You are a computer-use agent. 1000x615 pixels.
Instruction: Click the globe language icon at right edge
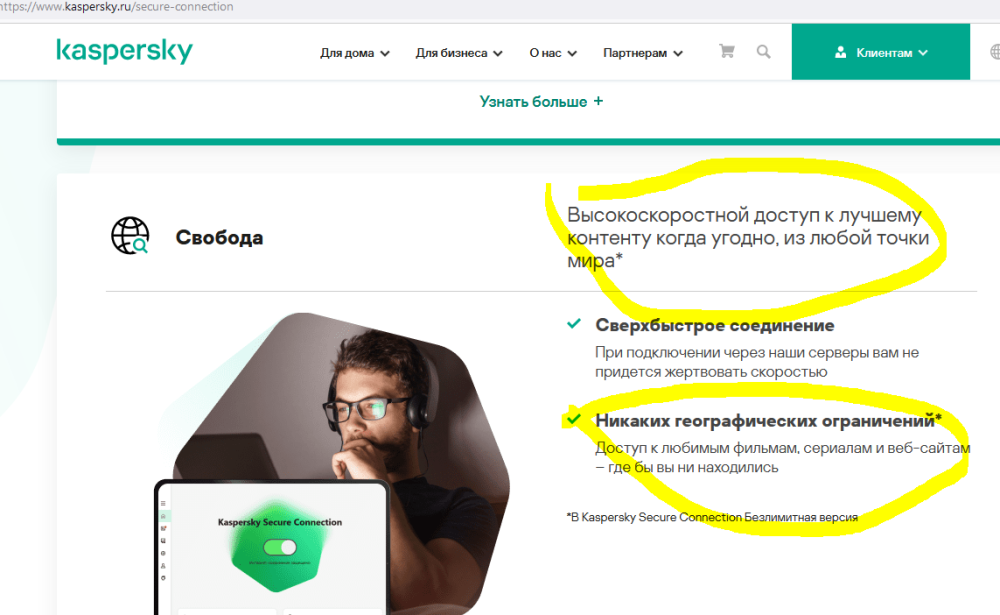tap(995, 52)
